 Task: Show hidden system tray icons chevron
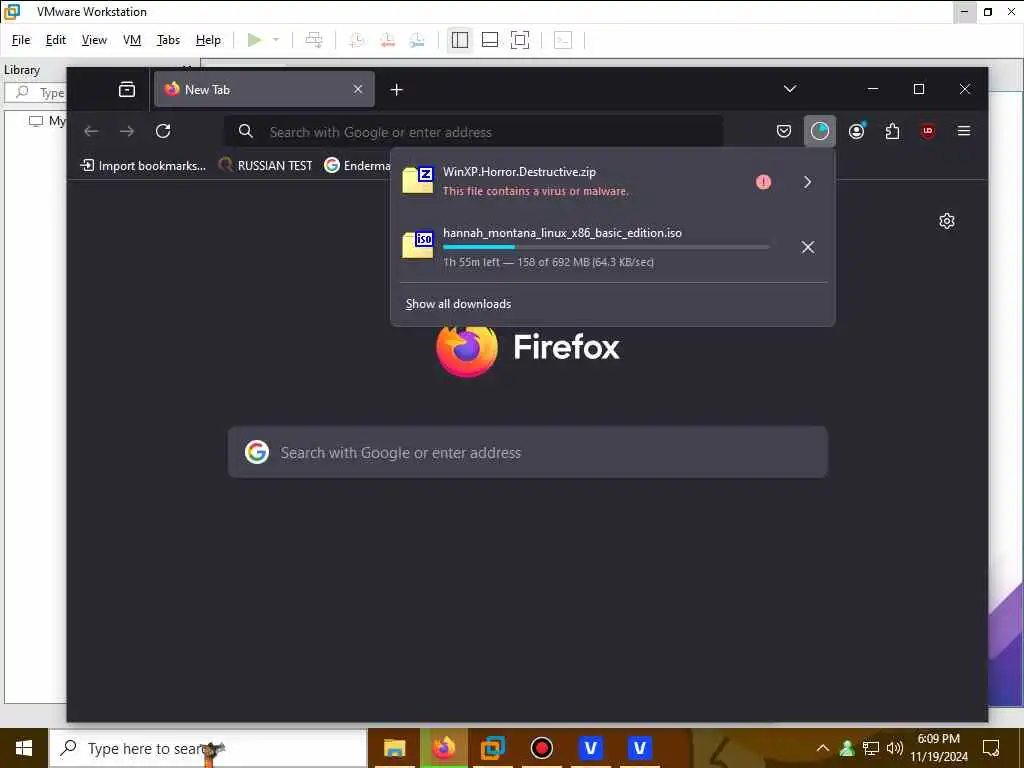coord(823,748)
